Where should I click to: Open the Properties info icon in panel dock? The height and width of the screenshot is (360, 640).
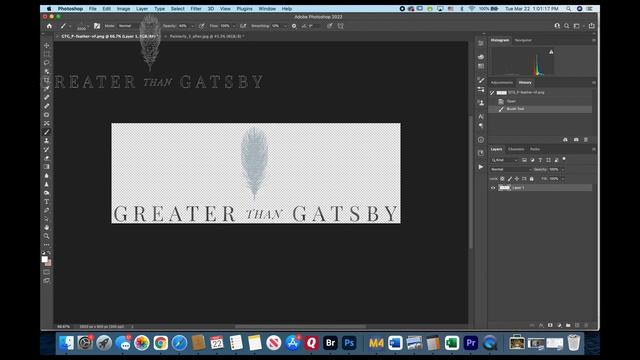point(481,140)
